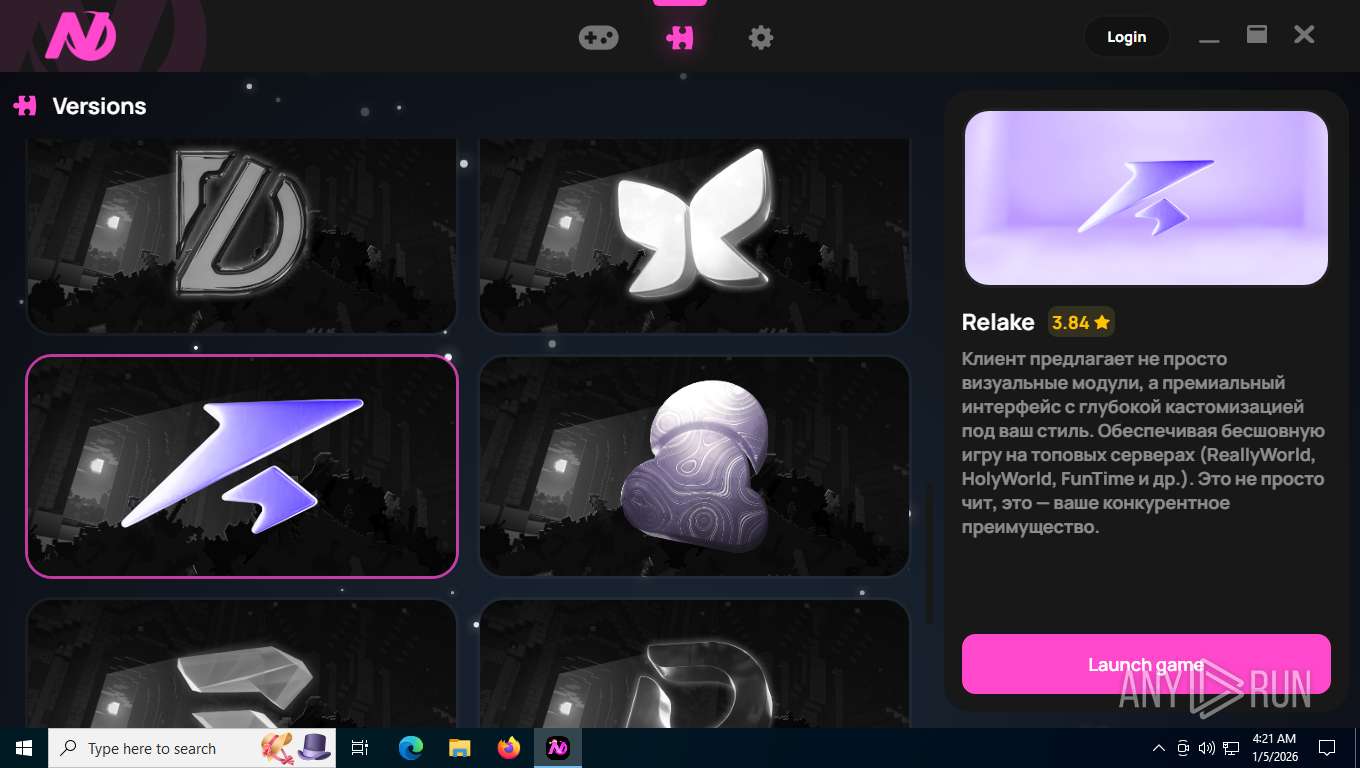Click the launcher icon in taskbar
Viewport: 1360px width, 768px height.
click(x=558, y=748)
